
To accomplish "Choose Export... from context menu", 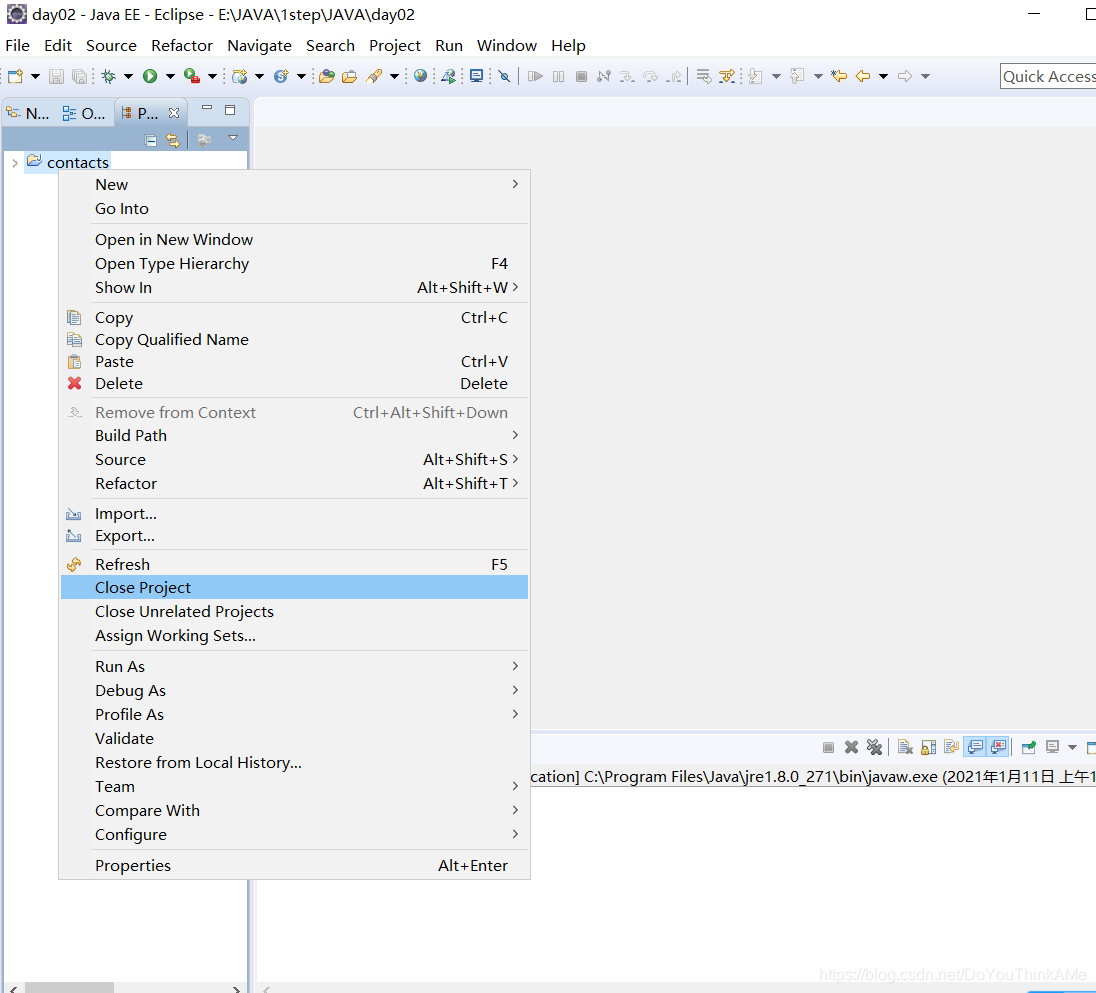I will click(x=294, y=536).
